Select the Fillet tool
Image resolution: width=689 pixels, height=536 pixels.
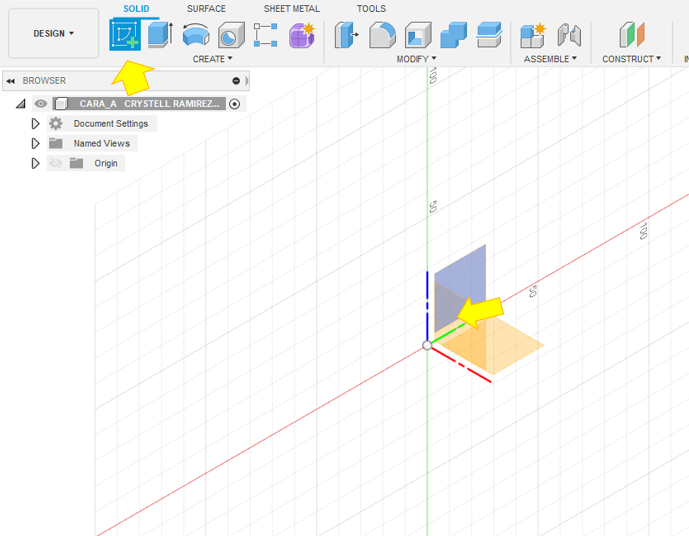382,35
